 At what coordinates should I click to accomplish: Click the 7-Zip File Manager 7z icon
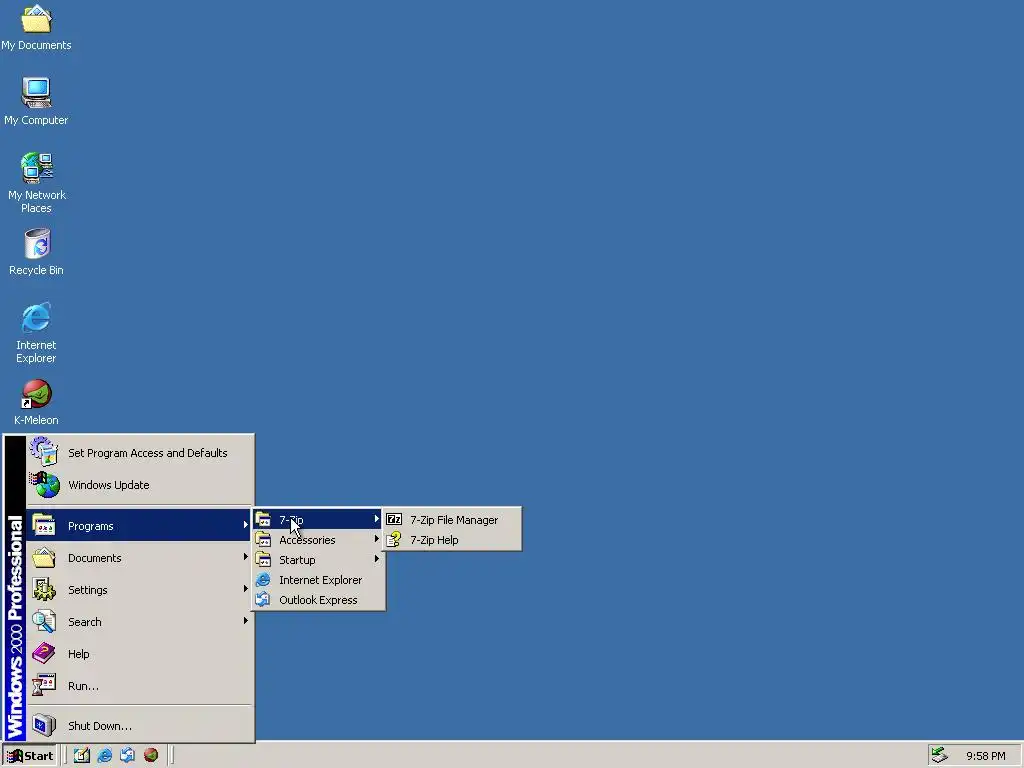[394, 519]
